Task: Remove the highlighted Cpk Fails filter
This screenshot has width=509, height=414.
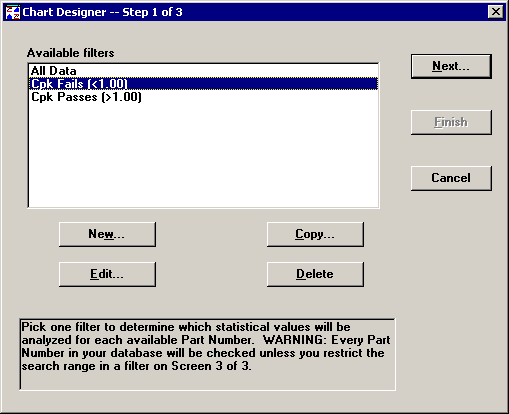Action: pos(315,274)
